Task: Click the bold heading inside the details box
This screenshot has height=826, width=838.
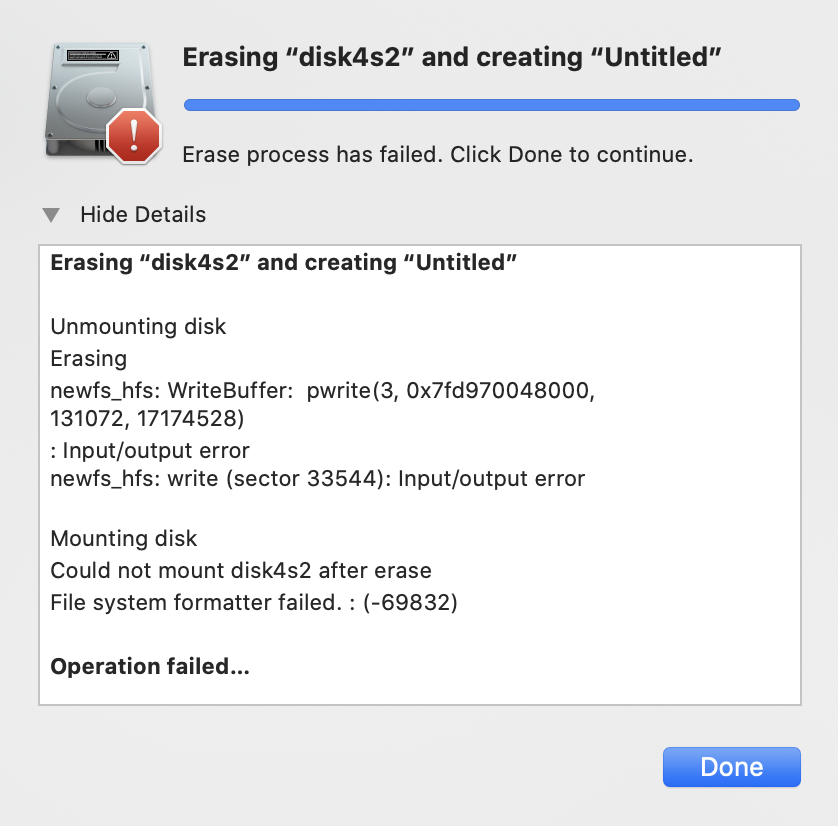Action: click(x=283, y=263)
